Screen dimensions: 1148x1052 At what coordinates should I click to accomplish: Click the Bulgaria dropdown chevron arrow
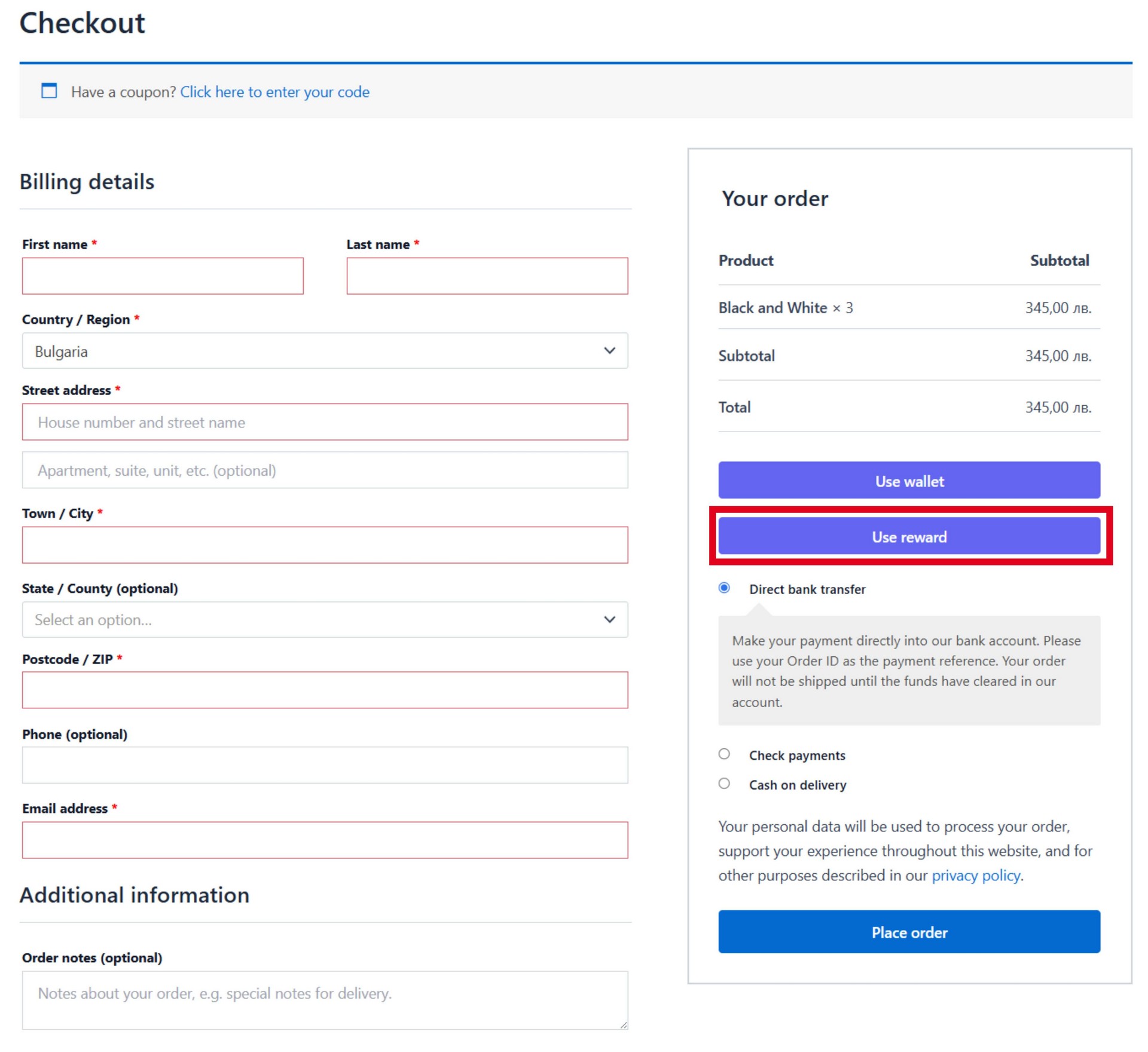point(609,351)
